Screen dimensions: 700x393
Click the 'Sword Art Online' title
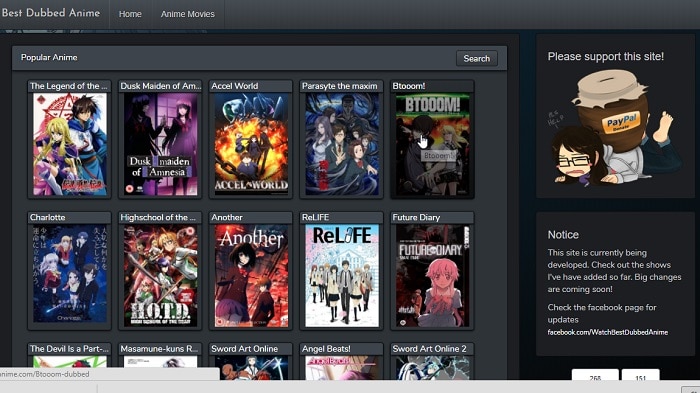(244, 349)
